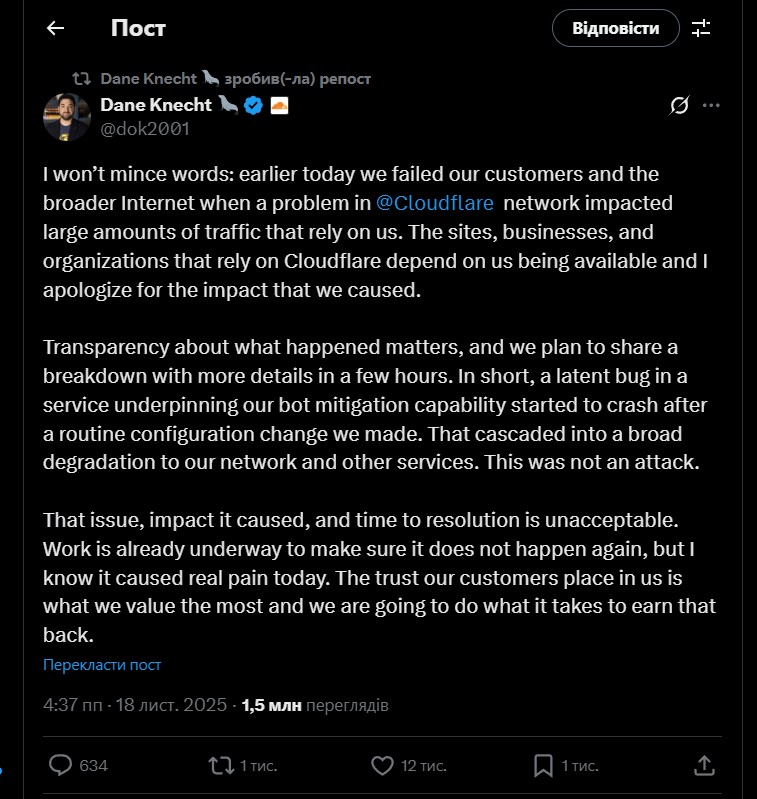Bookmark the post with the bookmark icon
The width and height of the screenshot is (757, 799).
pos(543,765)
